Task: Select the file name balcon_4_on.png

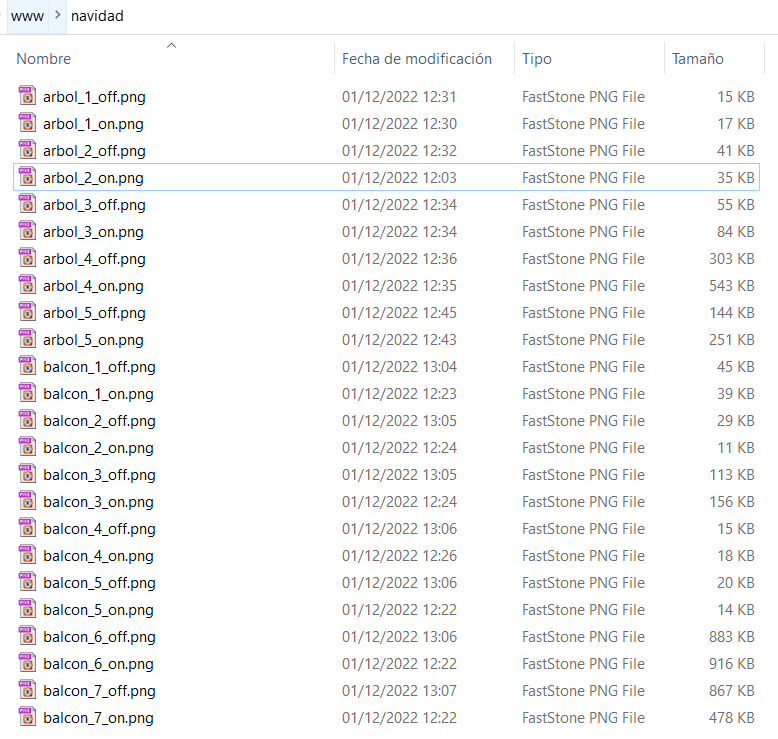Action: (98, 556)
